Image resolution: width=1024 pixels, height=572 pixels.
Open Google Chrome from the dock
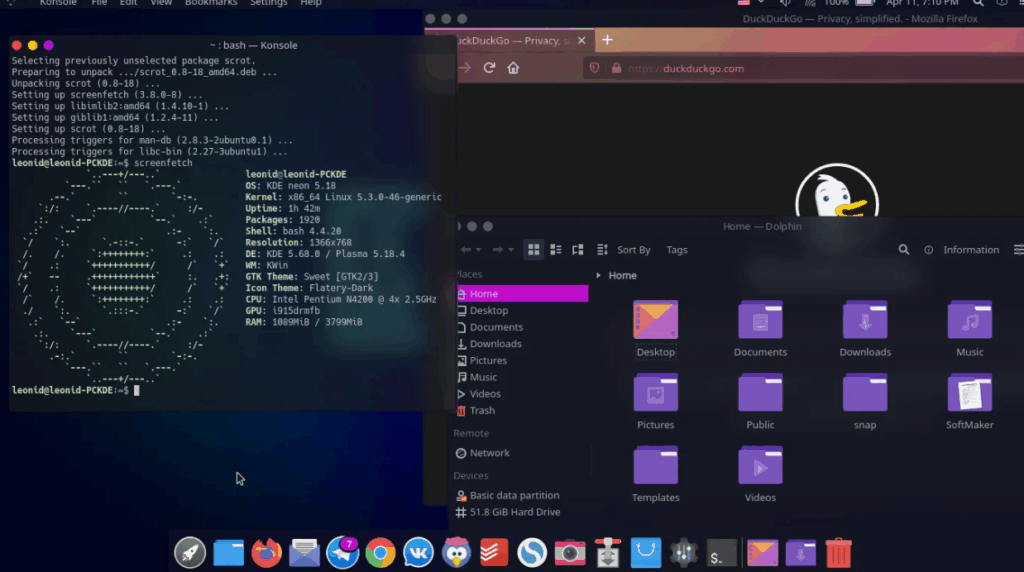[x=380, y=551]
